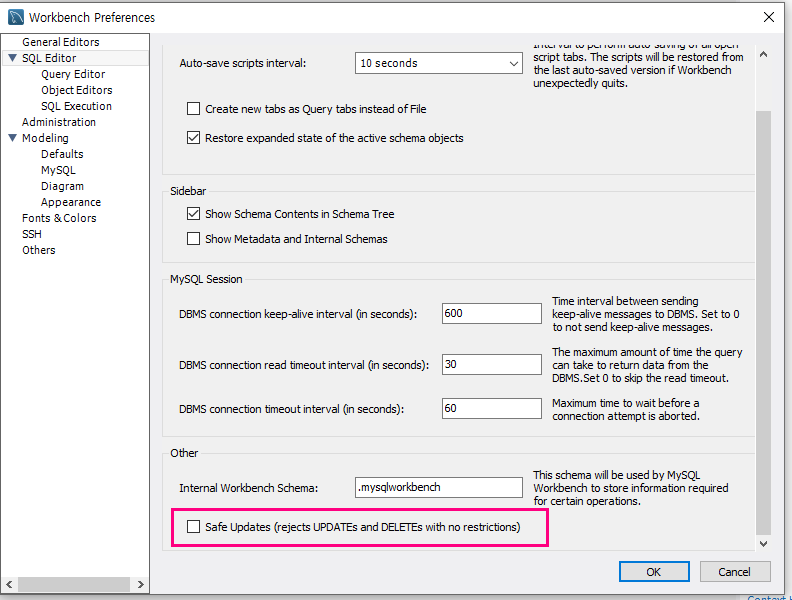This screenshot has height=600, width=792.
Task: Click keep-alive interval field with 600
Action: pos(491,313)
